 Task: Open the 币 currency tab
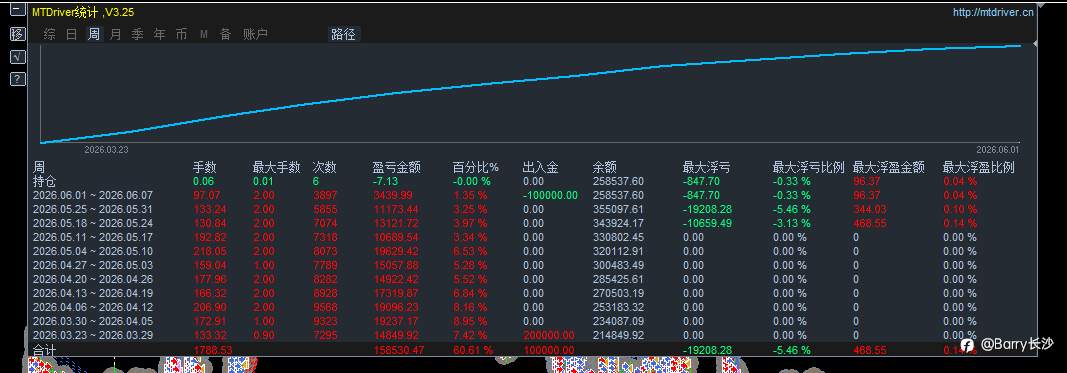(x=181, y=35)
